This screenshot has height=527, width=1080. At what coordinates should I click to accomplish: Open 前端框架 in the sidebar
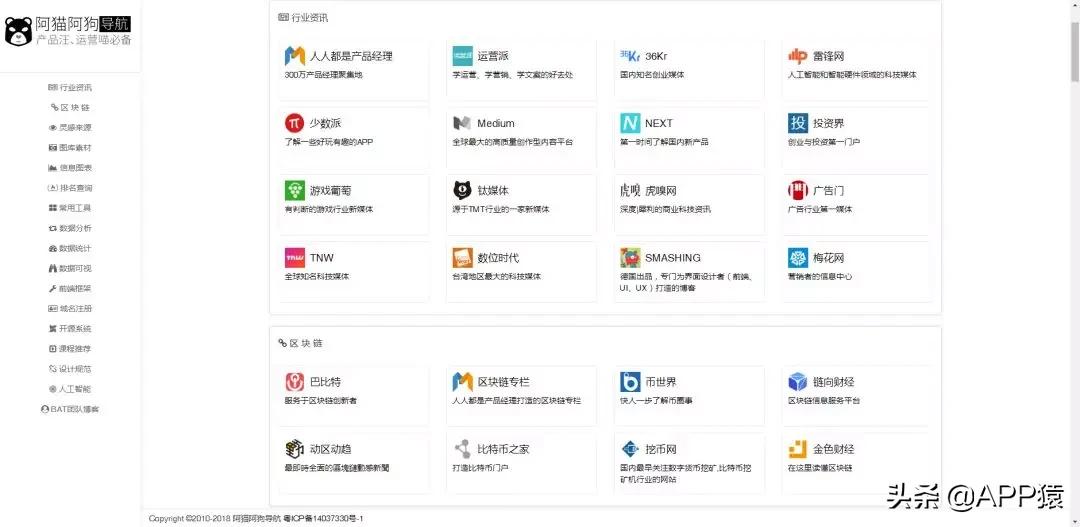pyautogui.click(x=70, y=289)
